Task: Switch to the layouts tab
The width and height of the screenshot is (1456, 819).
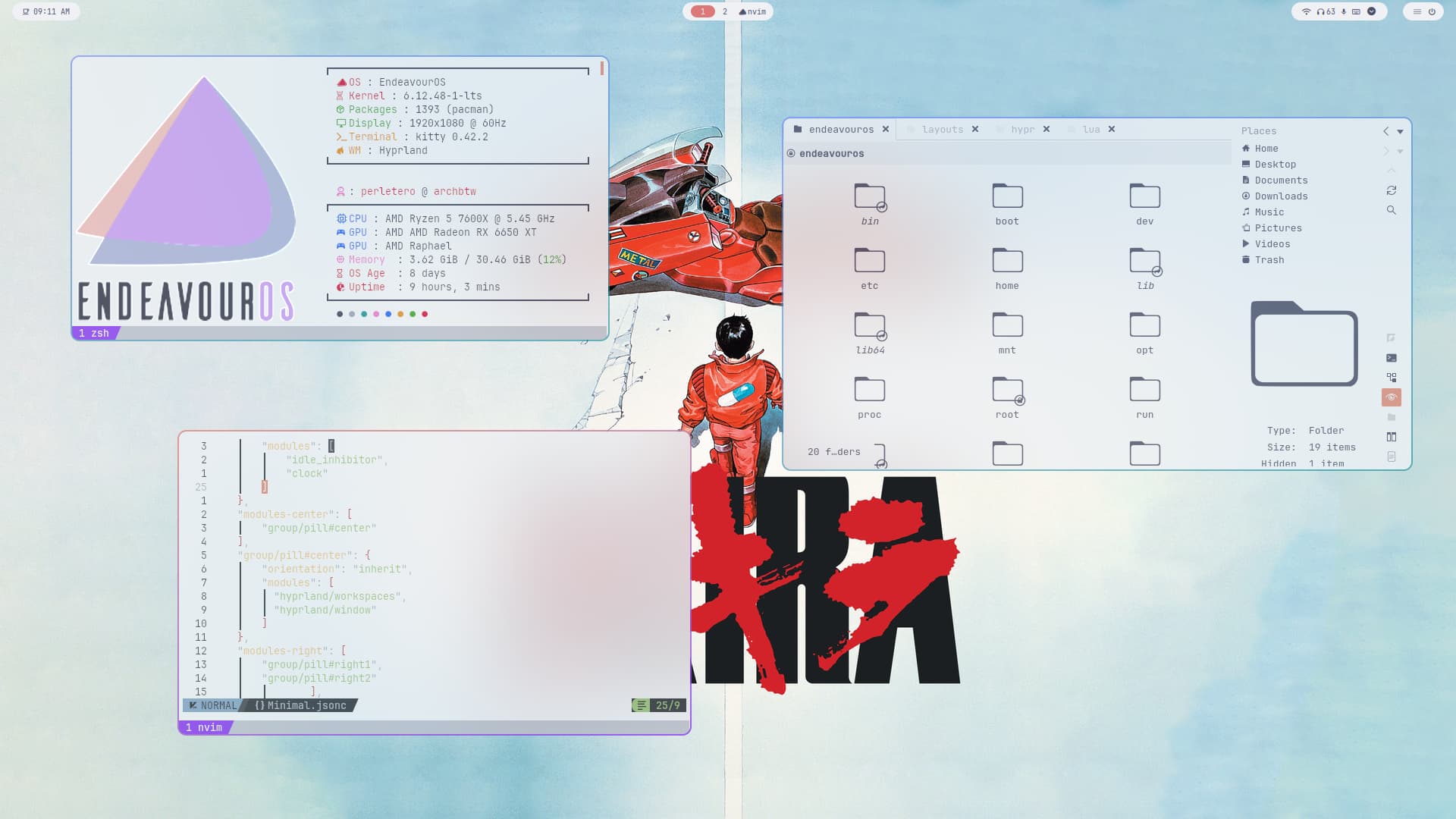Action: pos(942,130)
